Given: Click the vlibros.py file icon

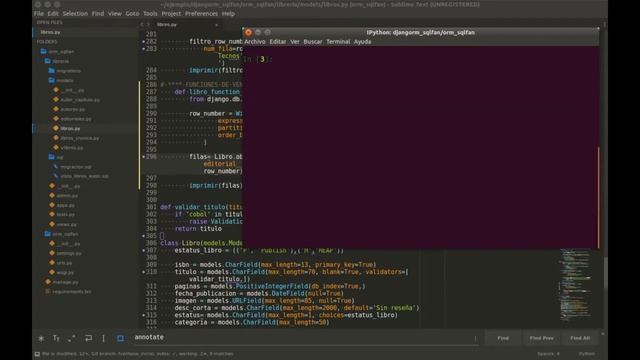Looking at the screenshot, I should 56,147.
